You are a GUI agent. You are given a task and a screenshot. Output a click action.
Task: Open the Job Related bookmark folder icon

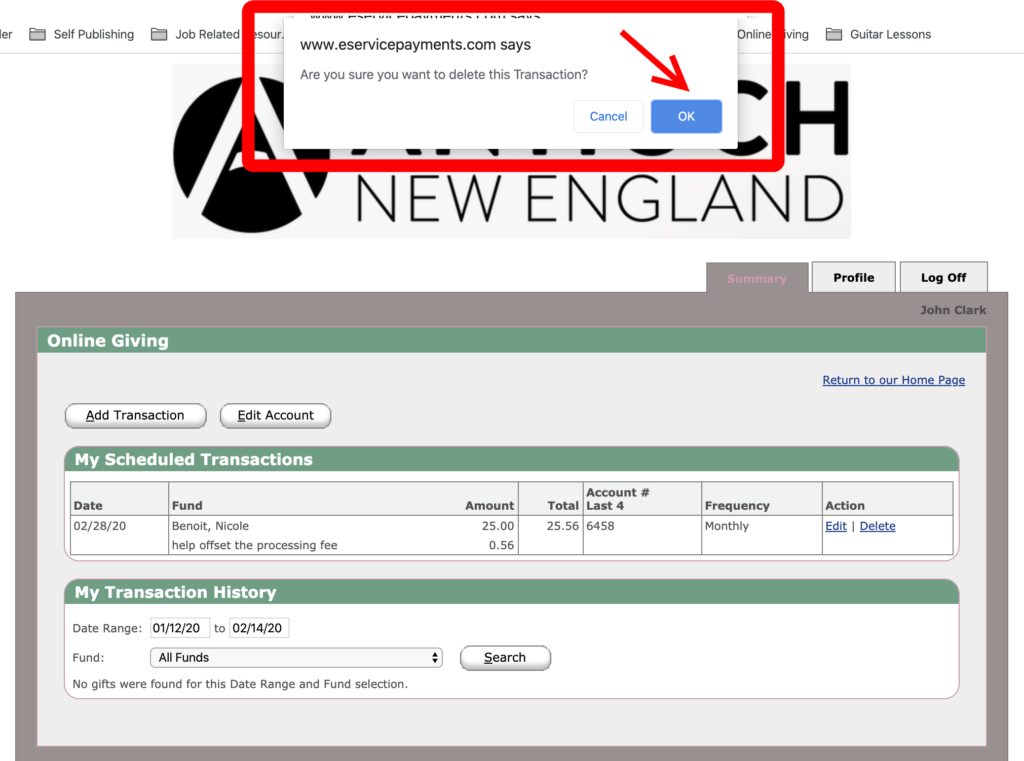159,34
